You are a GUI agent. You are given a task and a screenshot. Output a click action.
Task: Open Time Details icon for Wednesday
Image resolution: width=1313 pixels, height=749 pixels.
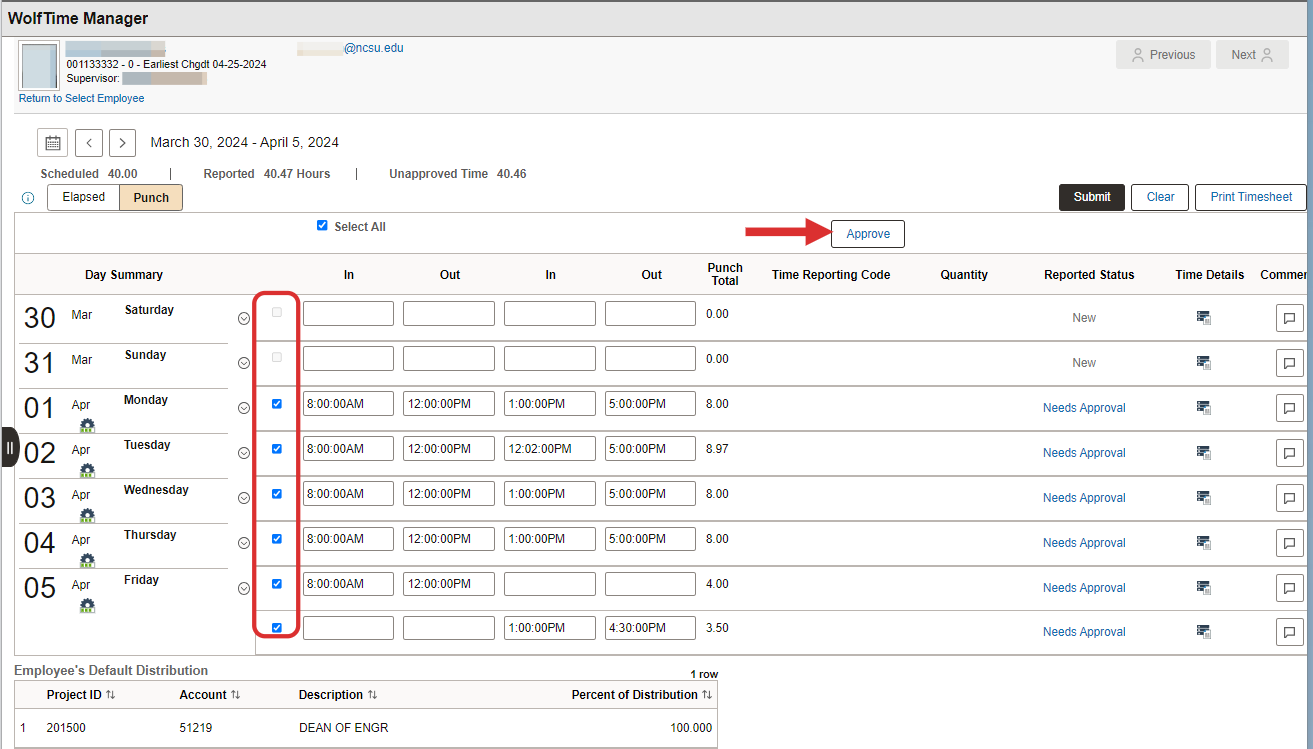[x=1204, y=498]
